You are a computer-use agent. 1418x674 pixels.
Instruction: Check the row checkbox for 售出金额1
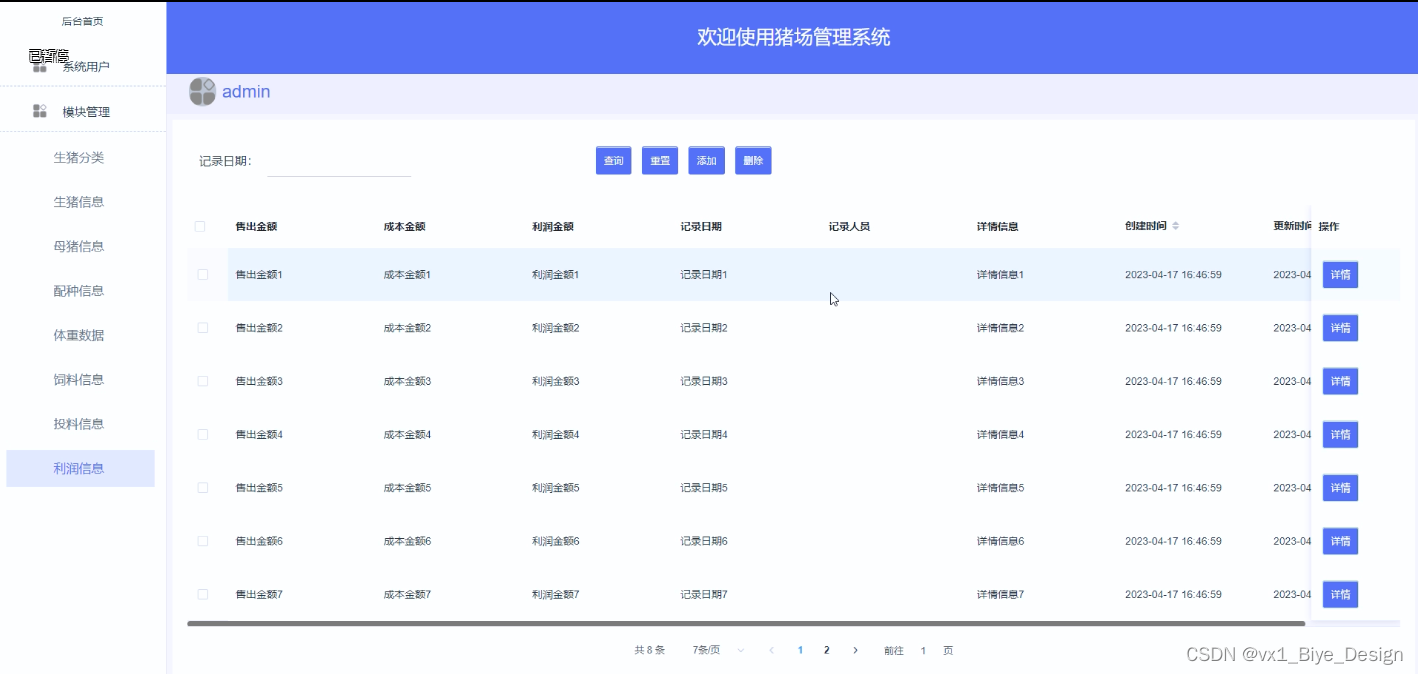(x=203, y=274)
